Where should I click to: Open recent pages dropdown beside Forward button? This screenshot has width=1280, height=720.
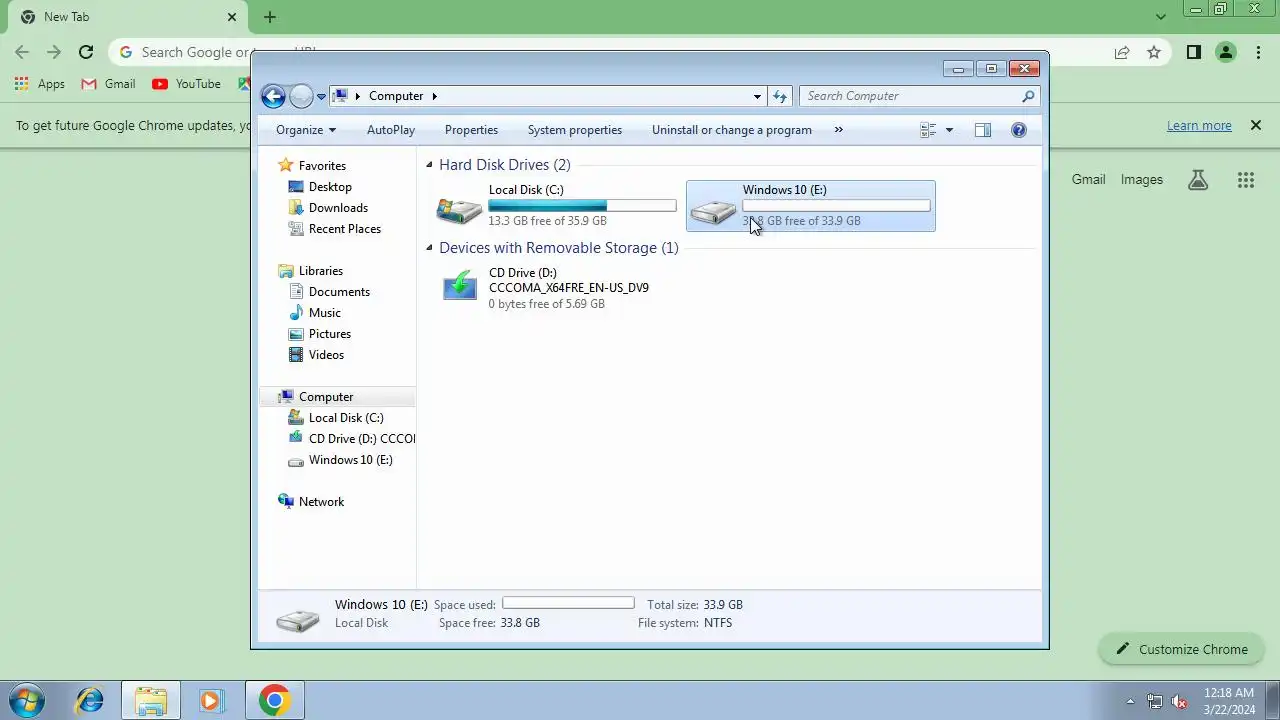click(321, 97)
